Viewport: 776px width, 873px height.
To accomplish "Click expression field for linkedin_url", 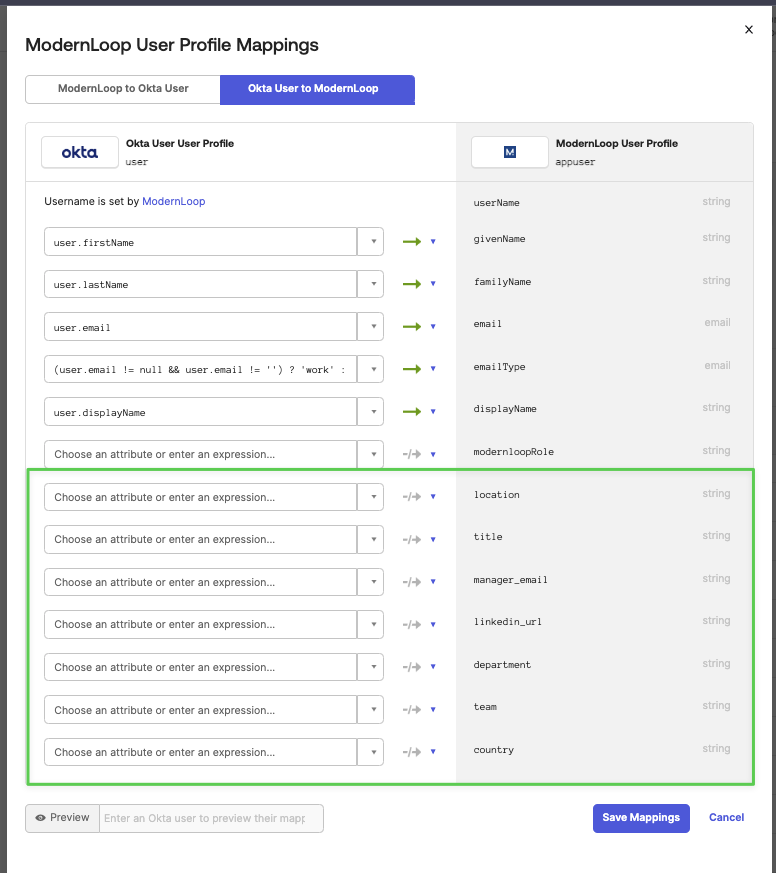I will [200, 625].
